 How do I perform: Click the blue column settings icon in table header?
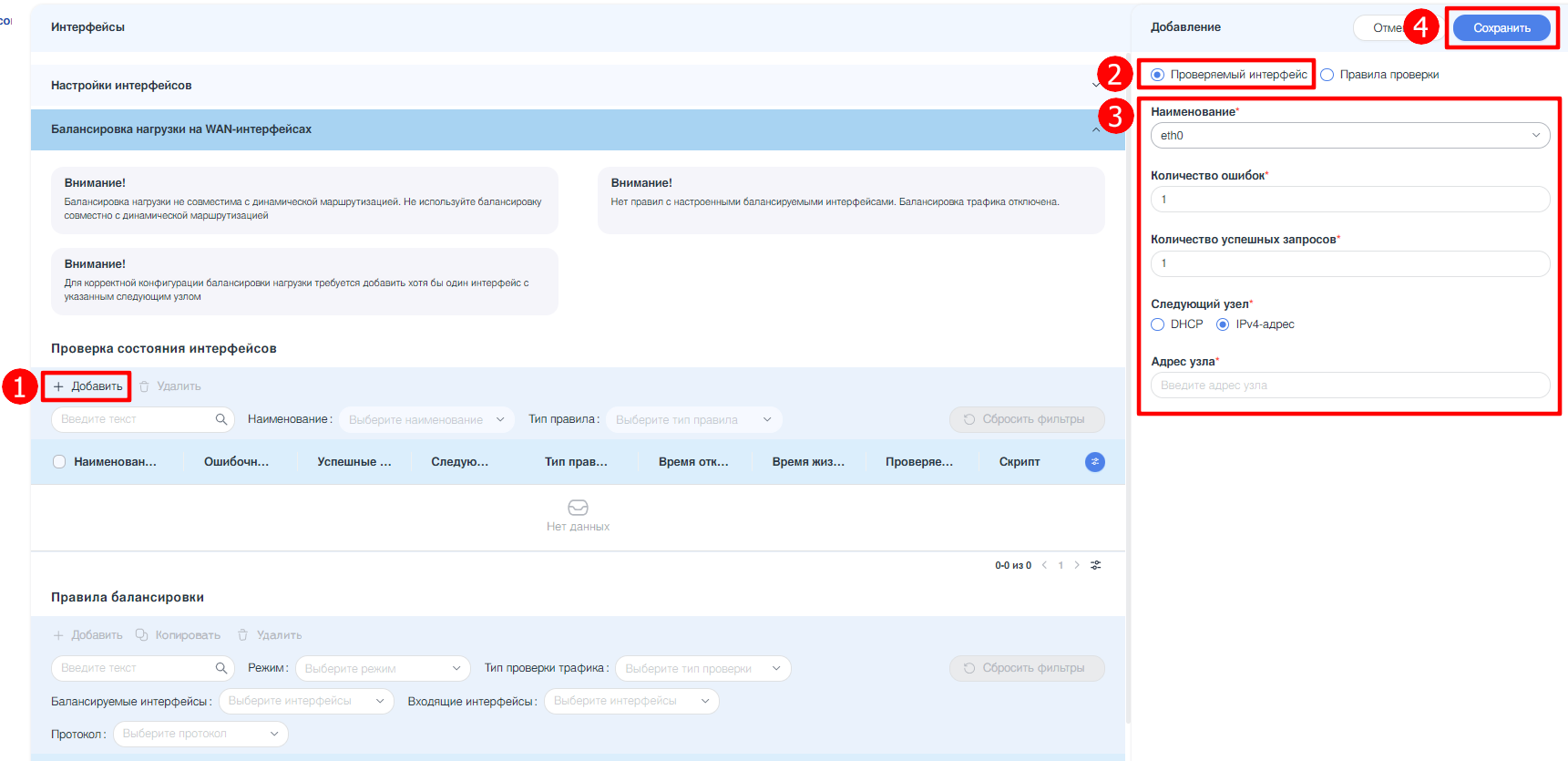pyautogui.click(x=1094, y=462)
